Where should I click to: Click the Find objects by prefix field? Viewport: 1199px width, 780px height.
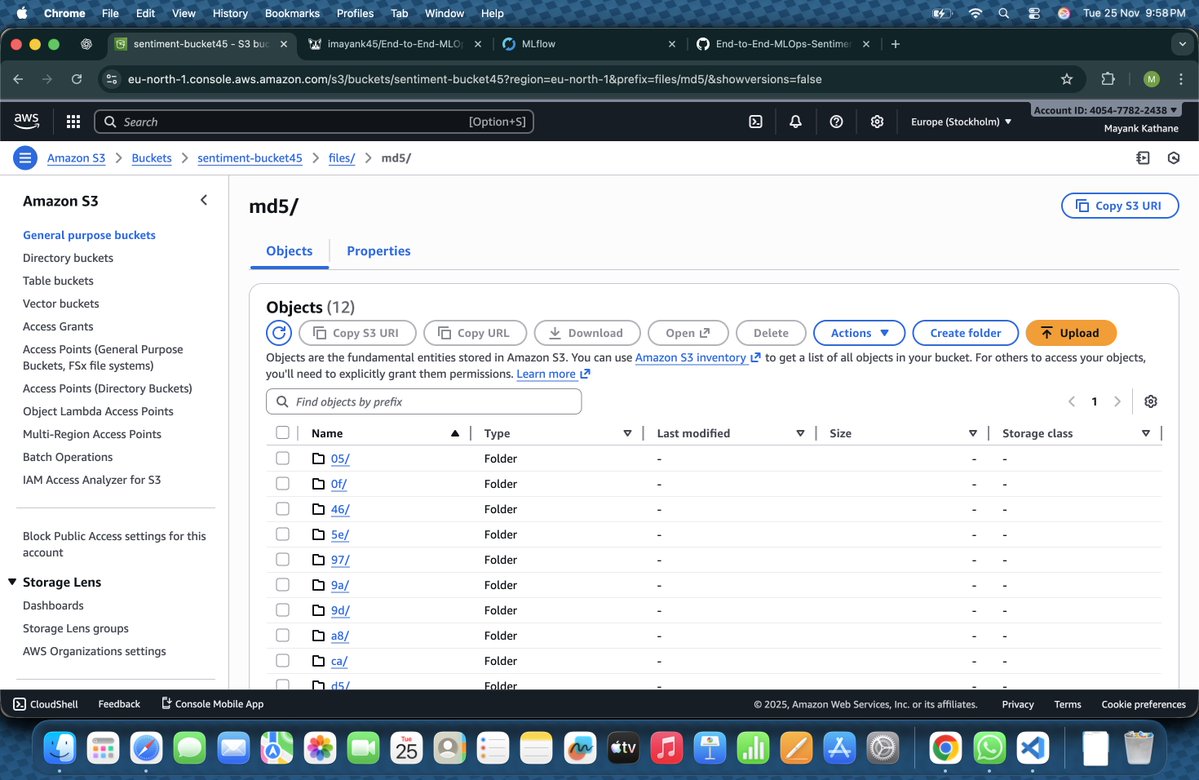point(422,401)
